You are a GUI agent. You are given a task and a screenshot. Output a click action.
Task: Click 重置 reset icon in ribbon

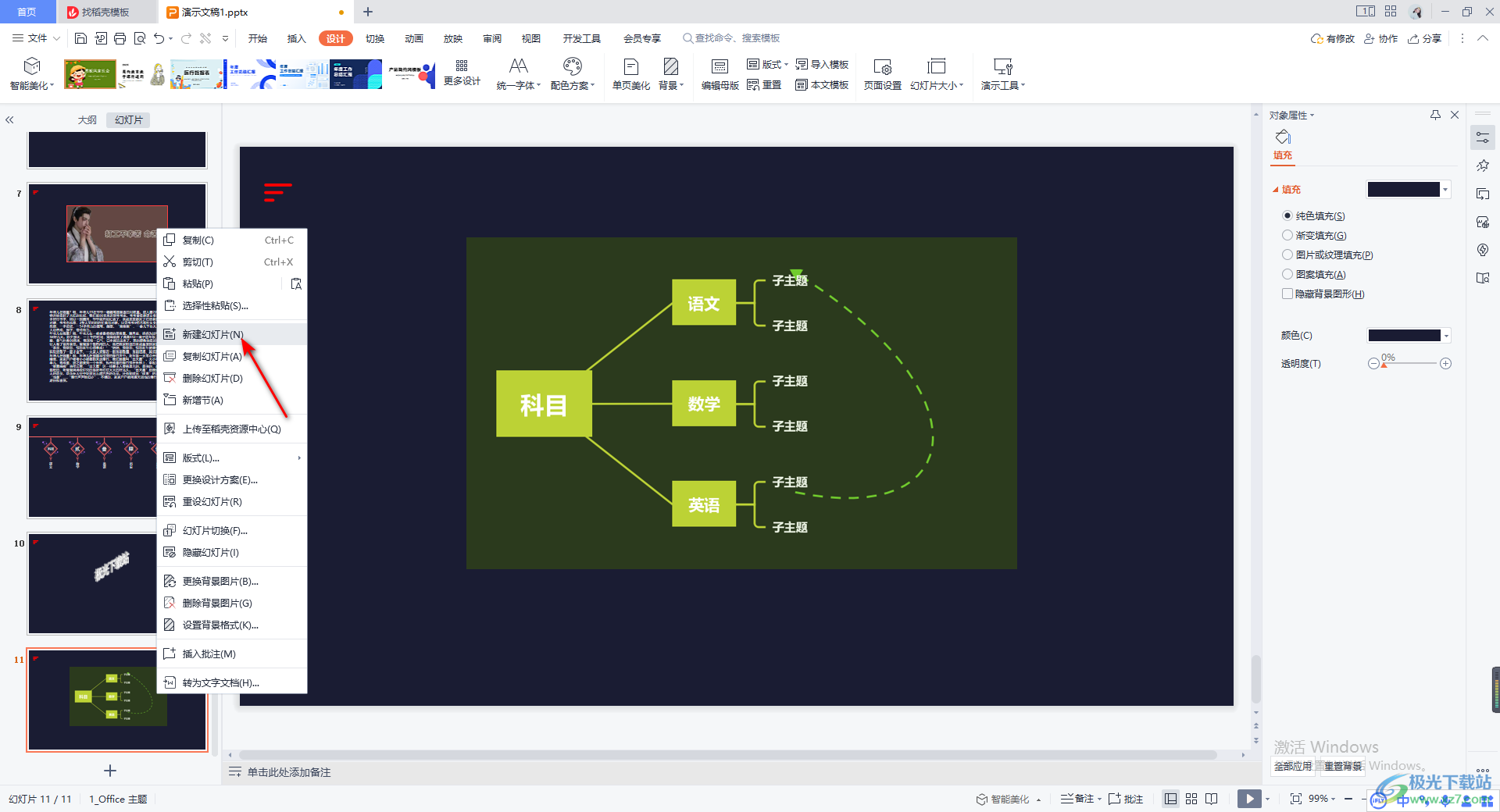pyautogui.click(x=764, y=85)
